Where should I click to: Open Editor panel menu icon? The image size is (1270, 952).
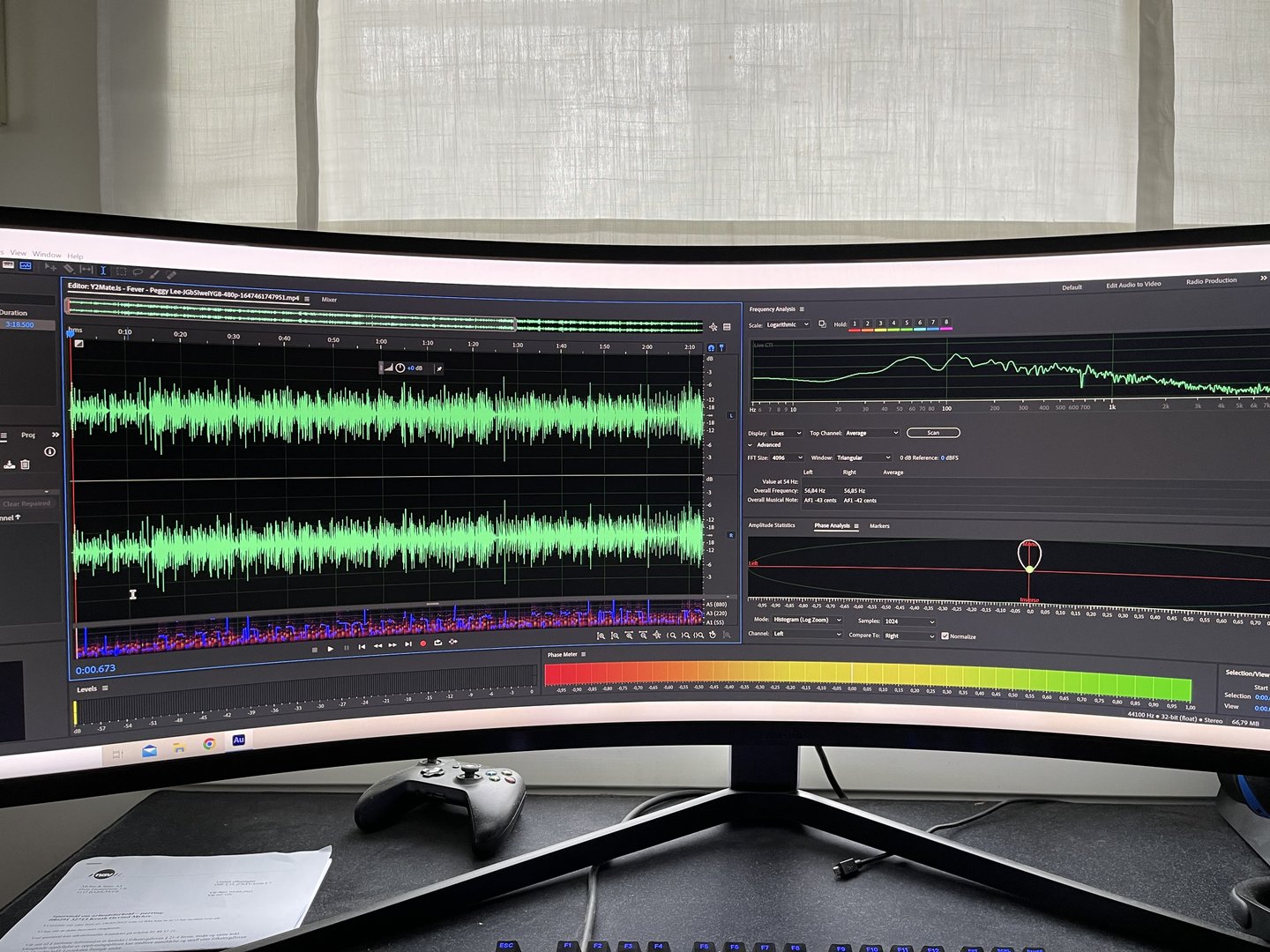coord(307,299)
